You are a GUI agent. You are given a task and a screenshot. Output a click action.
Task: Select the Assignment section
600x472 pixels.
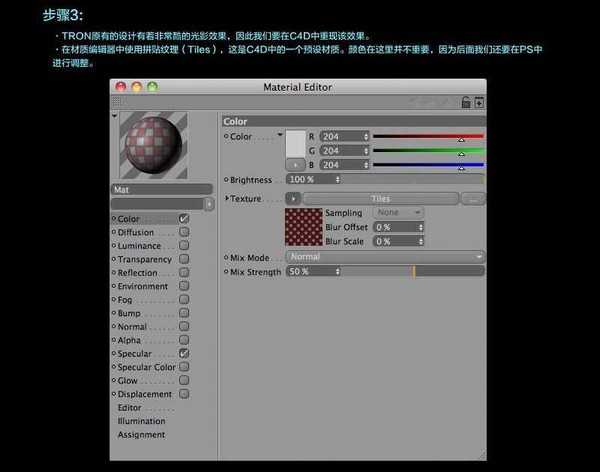[x=141, y=435]
